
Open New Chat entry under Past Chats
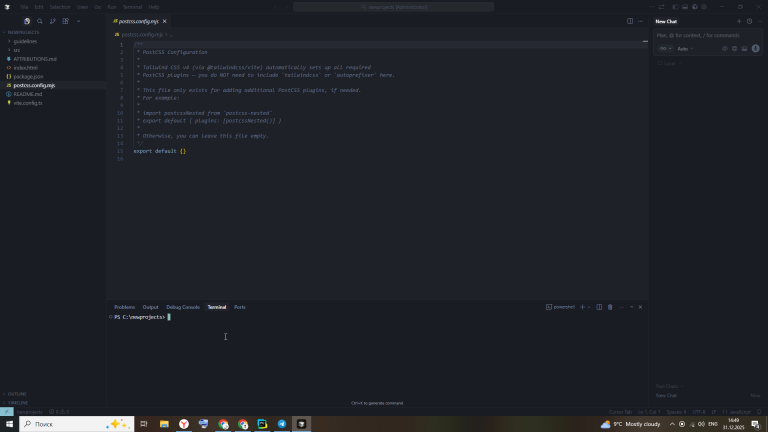pos(708,395)
